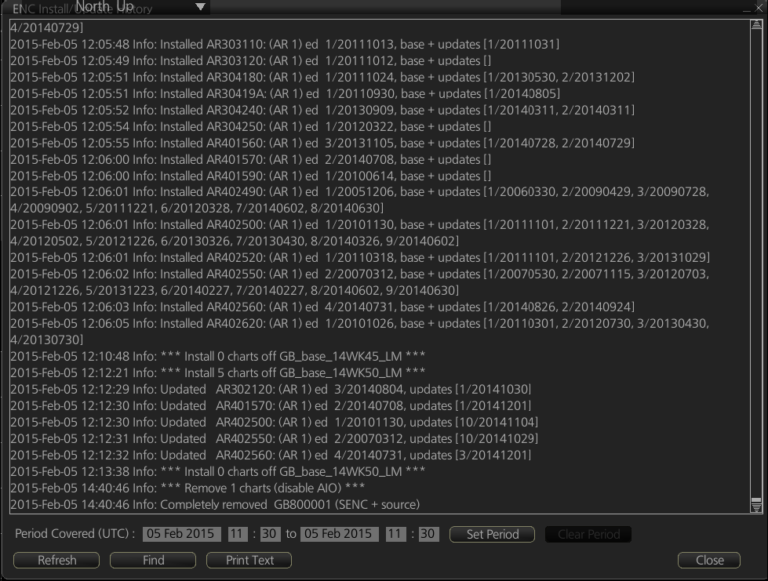Image resolution: width=768 pixels, height=581 pixels.
Task: Click the scrollbar down arrow in log
Action: tap(757, 506)
